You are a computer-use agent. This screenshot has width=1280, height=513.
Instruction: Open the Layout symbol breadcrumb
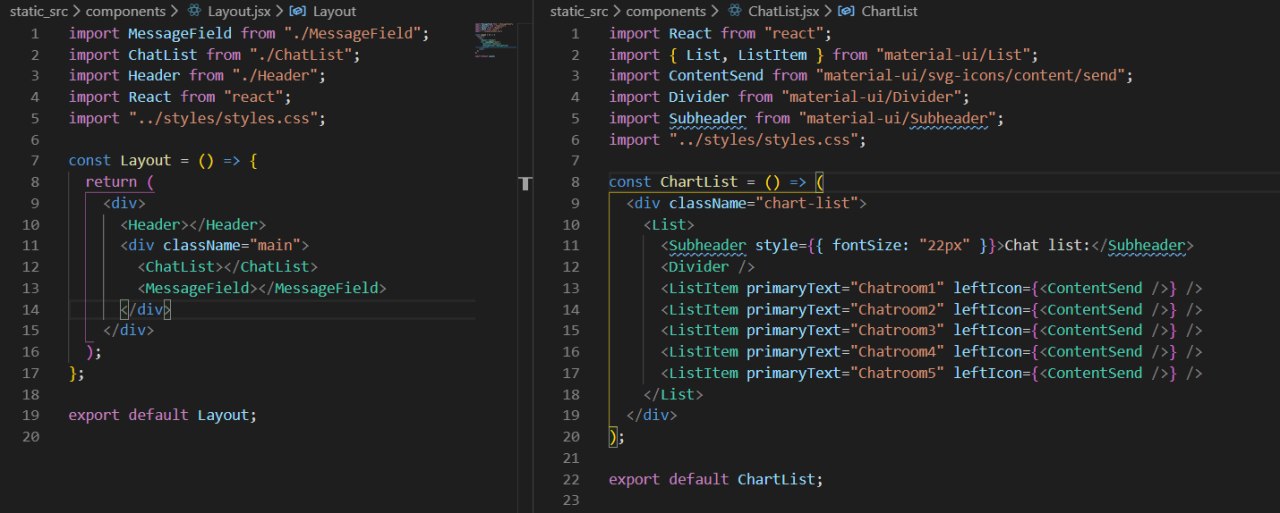pyautogui.click(x=334, y=11)
